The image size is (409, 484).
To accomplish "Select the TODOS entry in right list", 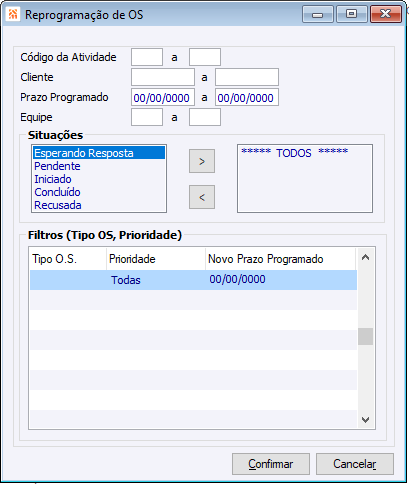I will click(294, 153).
